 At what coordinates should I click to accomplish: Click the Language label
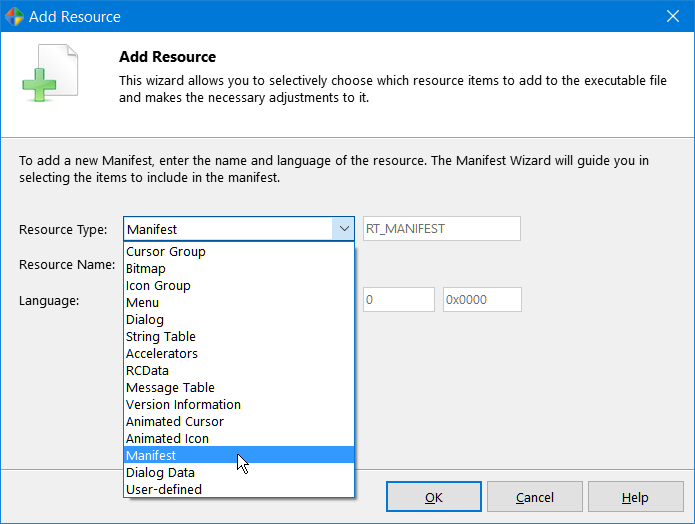(49, 301)
